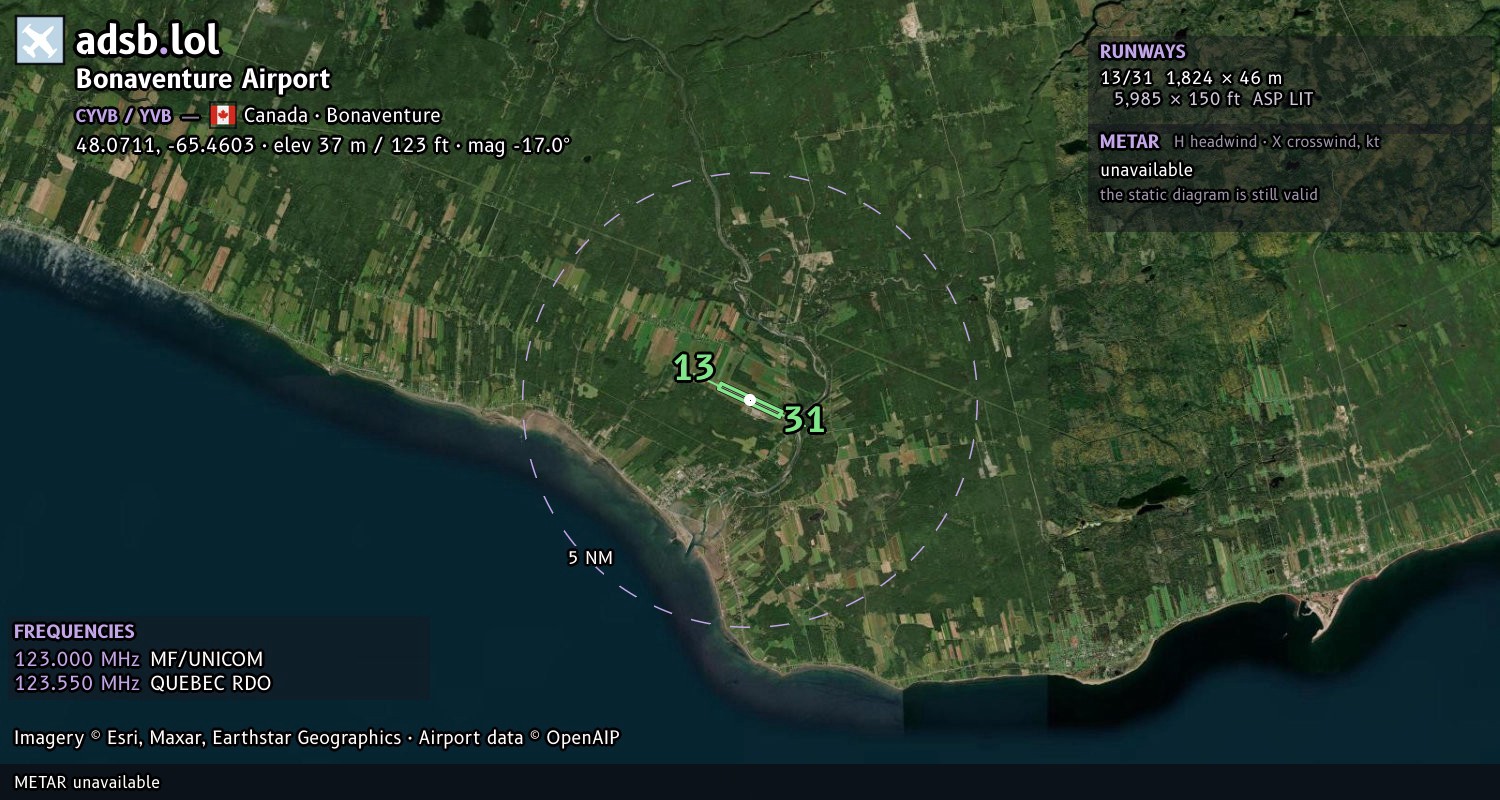Click the adsb.lol airplane logo icon

40,41
